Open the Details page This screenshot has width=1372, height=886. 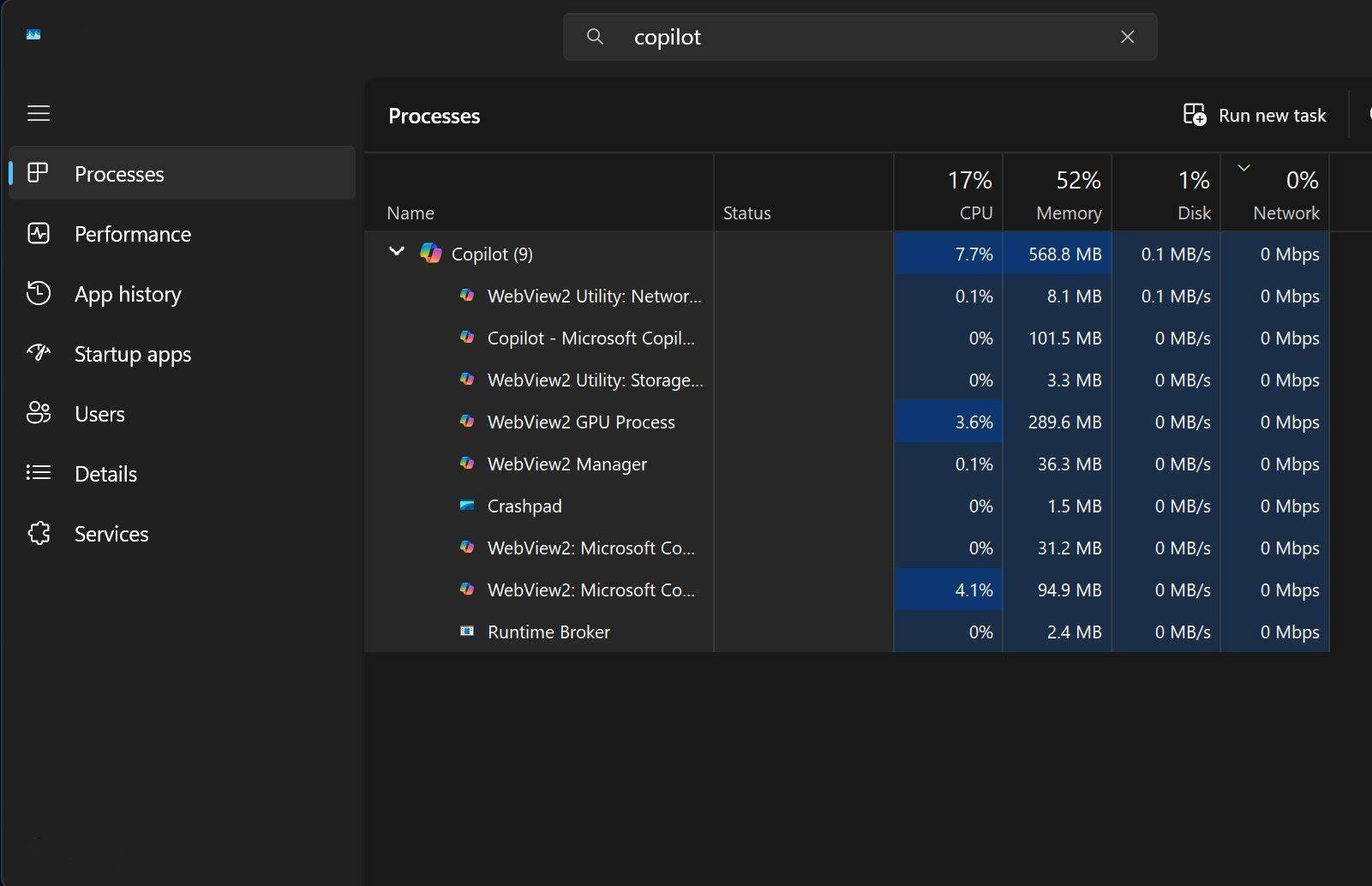[182, 473]
